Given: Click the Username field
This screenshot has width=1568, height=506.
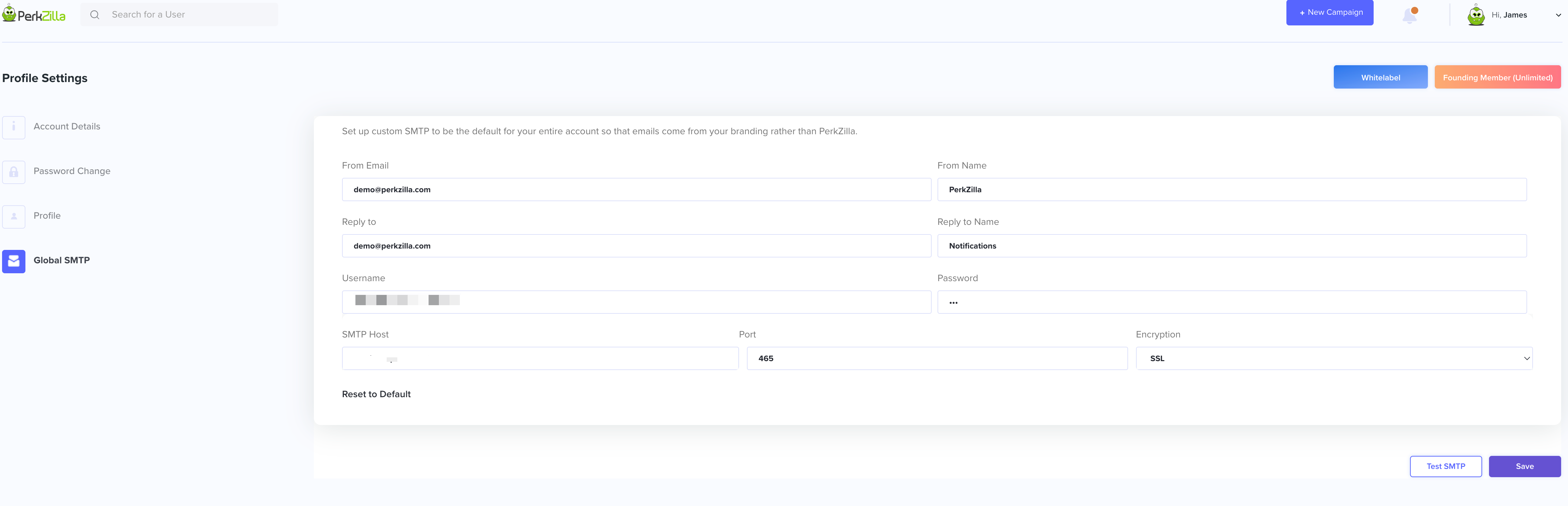Looking at the screenshot, I should [x=636, y=302].
